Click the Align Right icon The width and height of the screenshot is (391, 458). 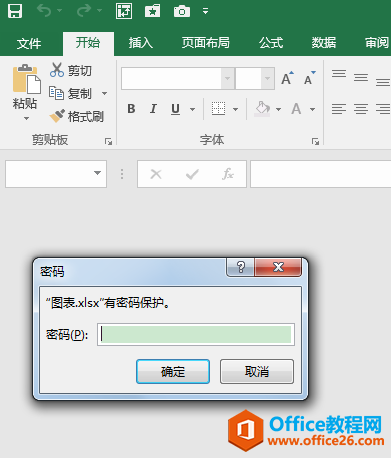(x=383, y=109)
